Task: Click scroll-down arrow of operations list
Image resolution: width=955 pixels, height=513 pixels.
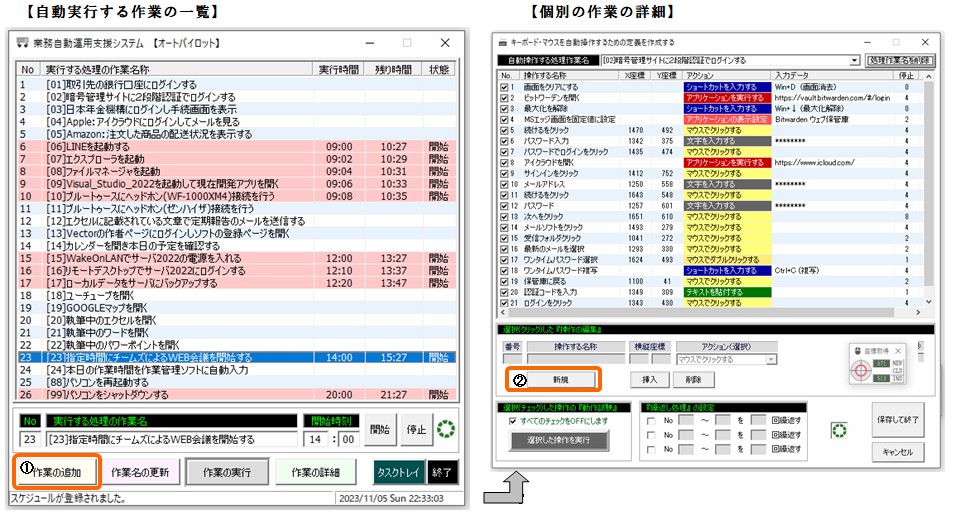Action: 929,302
